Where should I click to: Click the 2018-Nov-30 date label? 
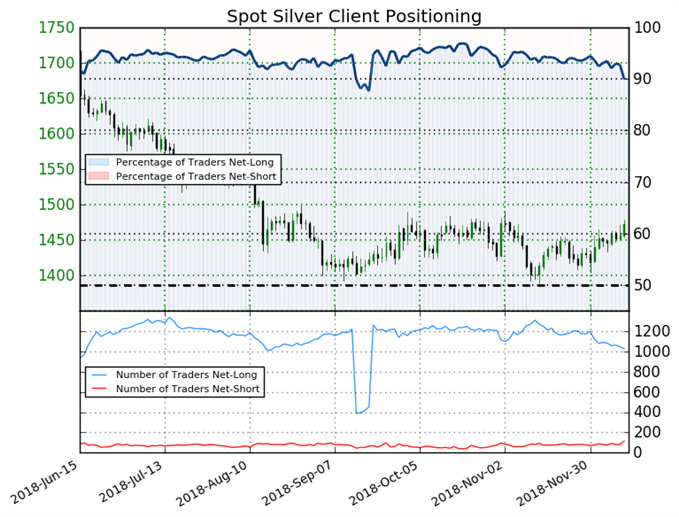point(553,483)
